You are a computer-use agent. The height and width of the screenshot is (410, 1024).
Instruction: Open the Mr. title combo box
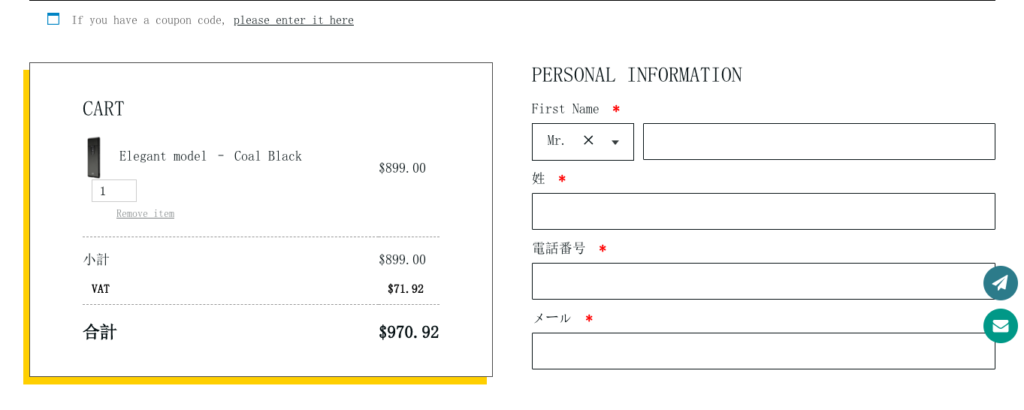(x=583, y=142)
